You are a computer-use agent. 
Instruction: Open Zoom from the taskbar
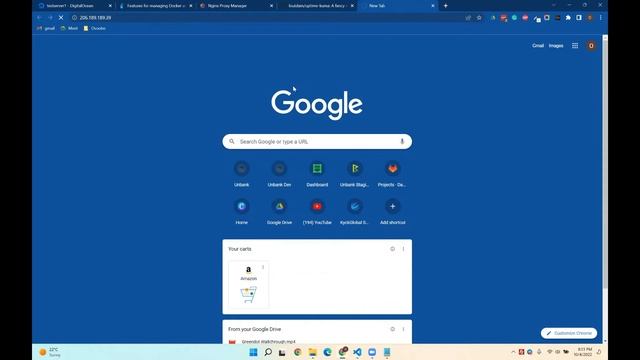[372, 352]
